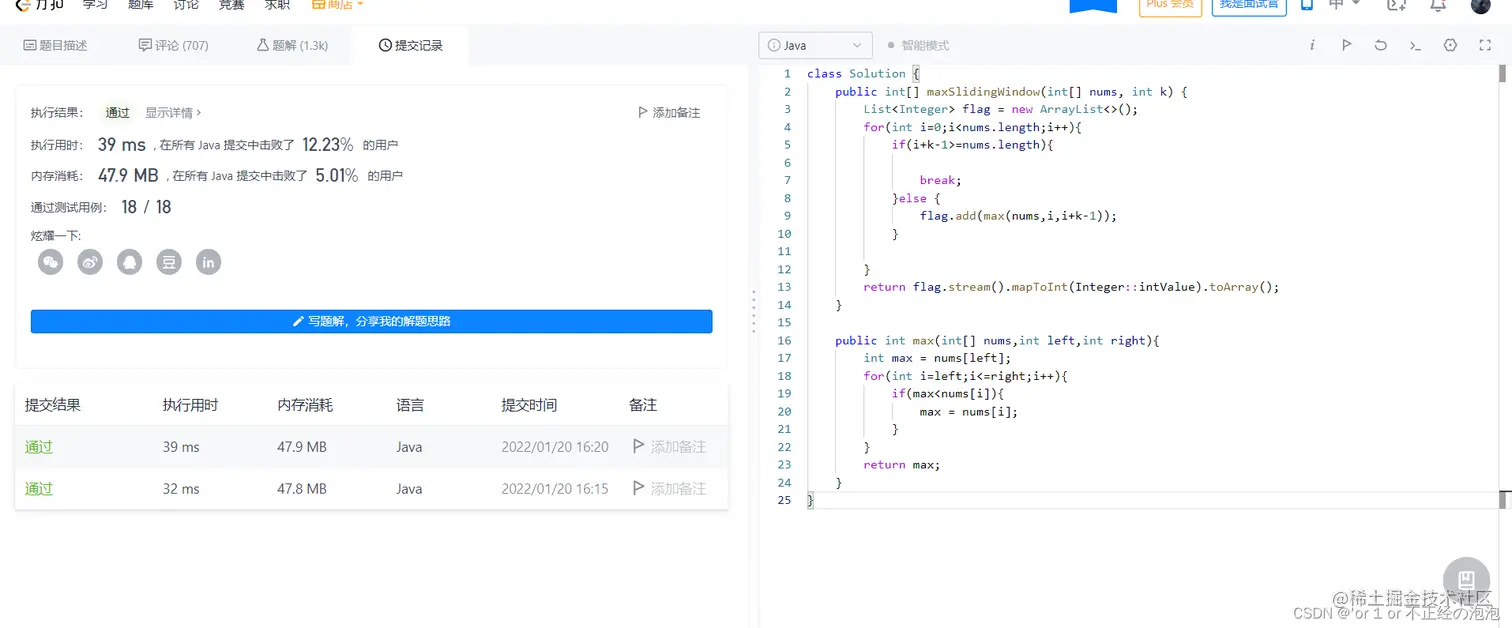Click the 语言 column header
This screenshot has height=628, width=1512.
coord(410,405)
